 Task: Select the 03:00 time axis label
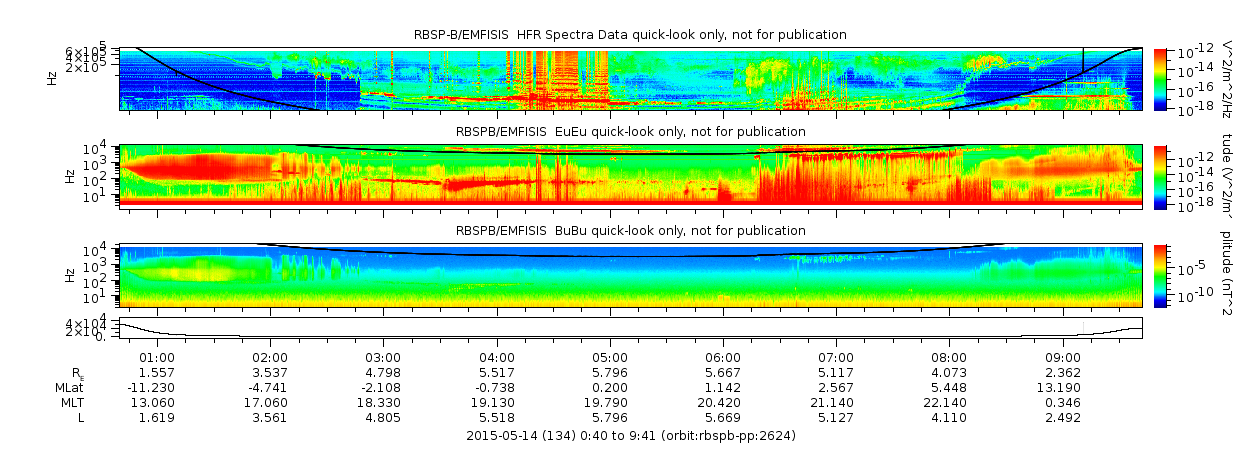click(x=384, y=357)
